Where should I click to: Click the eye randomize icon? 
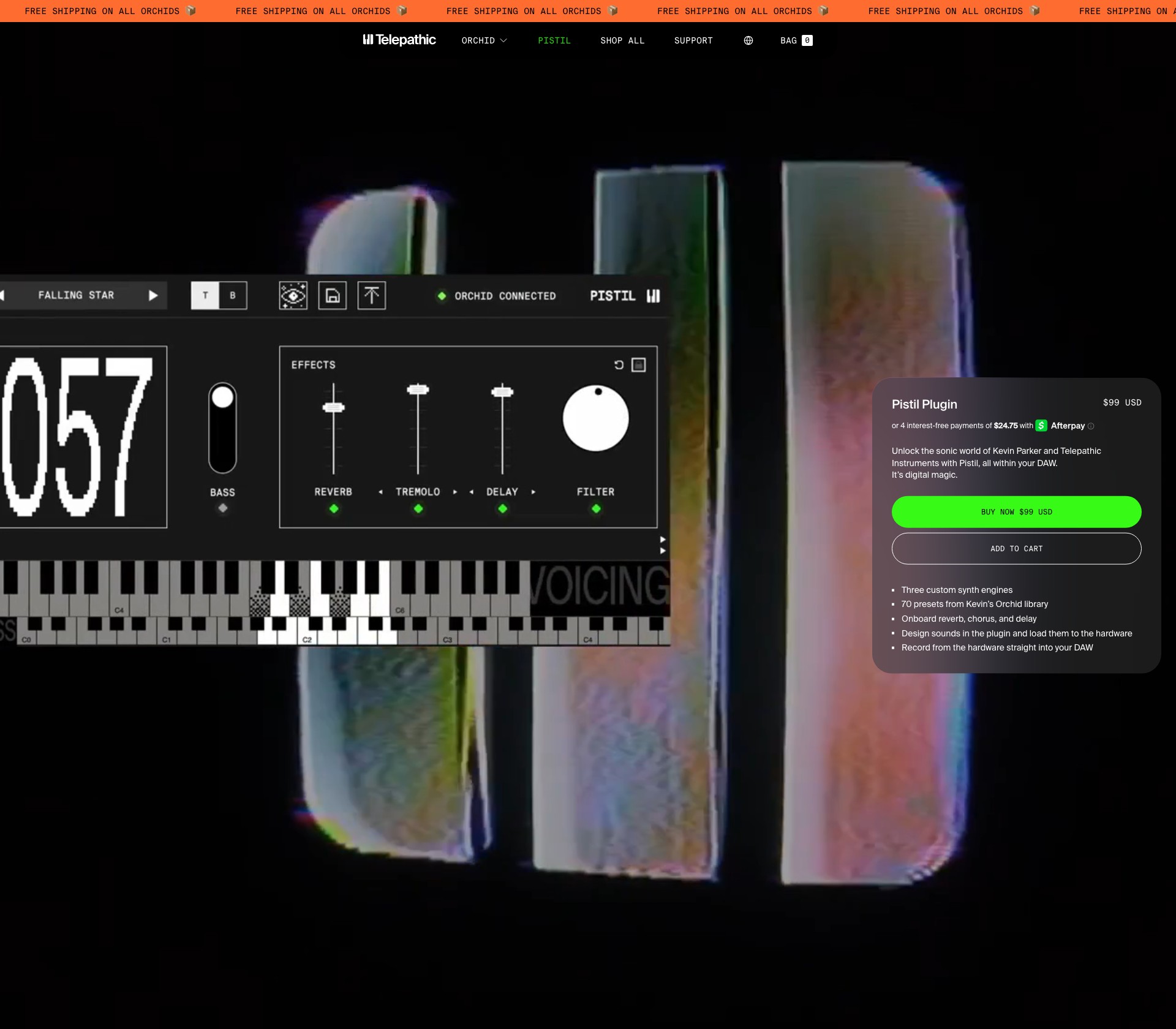pos(293,296)
